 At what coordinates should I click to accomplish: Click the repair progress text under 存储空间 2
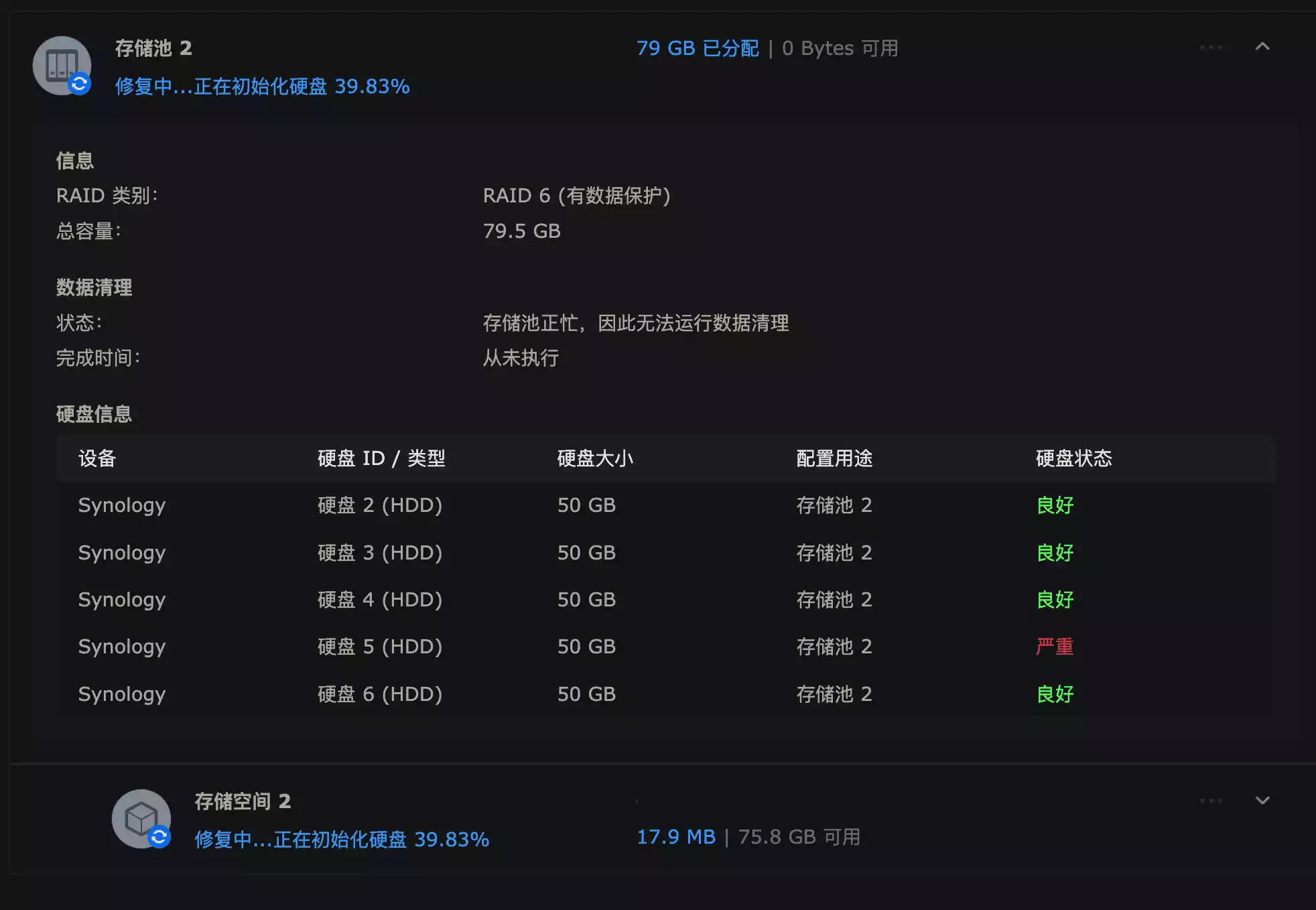(x=342, y=840)
